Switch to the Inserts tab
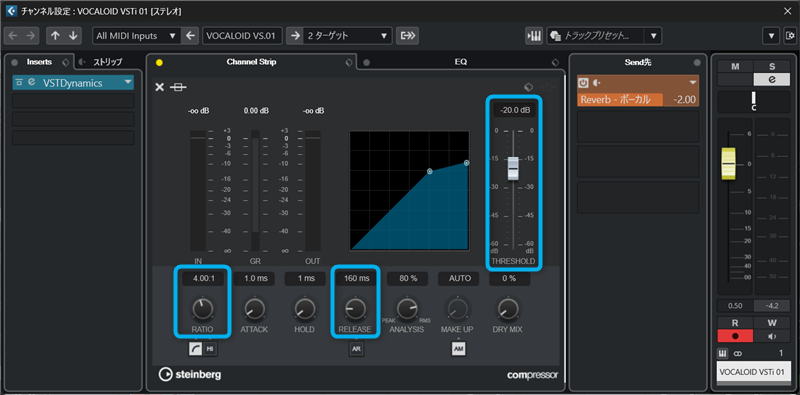The width and height of the screenshot is (800, 395). coord(39,62)
